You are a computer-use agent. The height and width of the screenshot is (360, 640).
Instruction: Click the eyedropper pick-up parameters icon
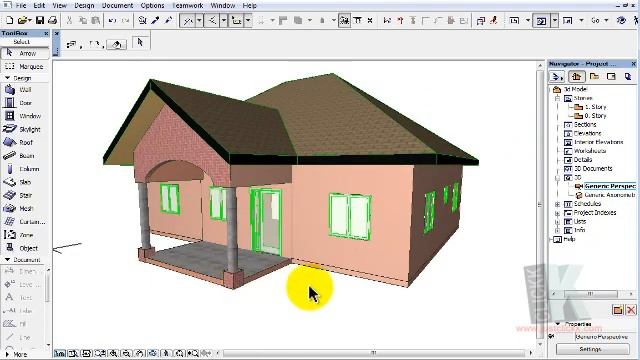(x=155, y=20)
